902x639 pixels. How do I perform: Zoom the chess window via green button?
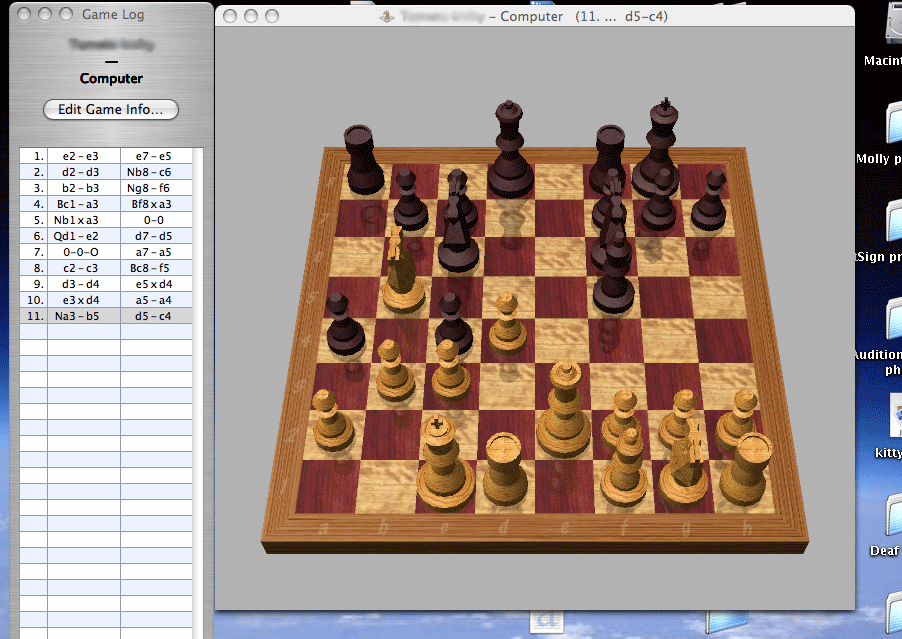pos(272,16)
